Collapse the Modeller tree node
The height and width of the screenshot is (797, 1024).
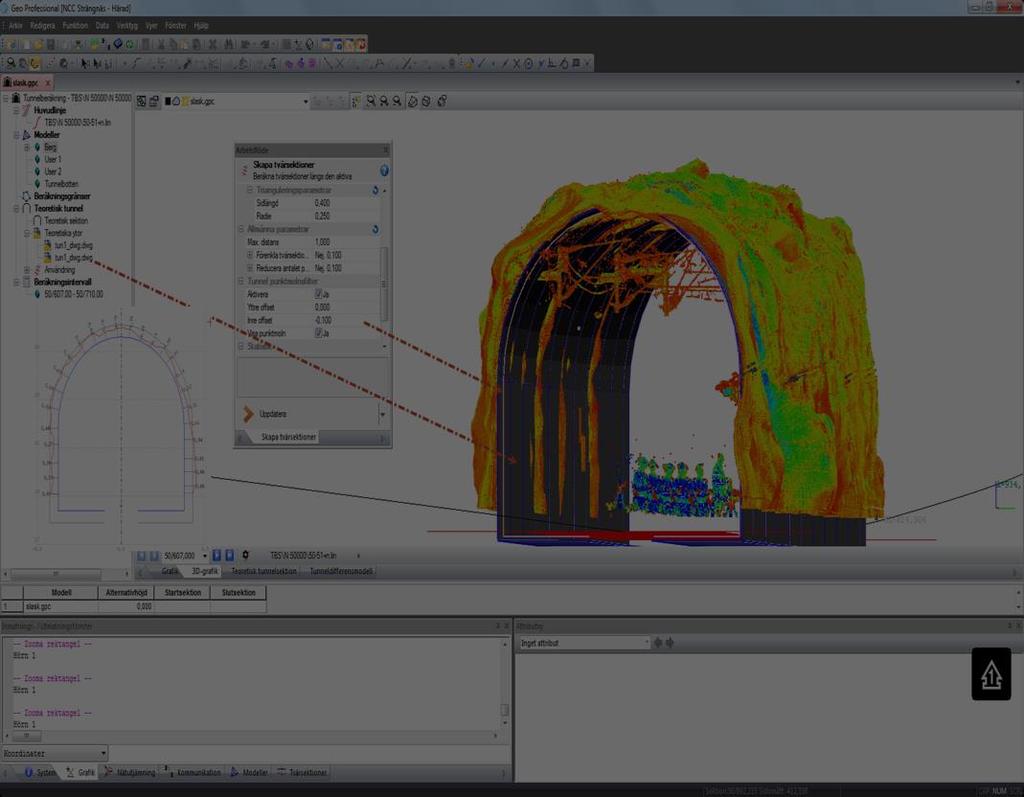pyautogui.click(x=16, y=135)
